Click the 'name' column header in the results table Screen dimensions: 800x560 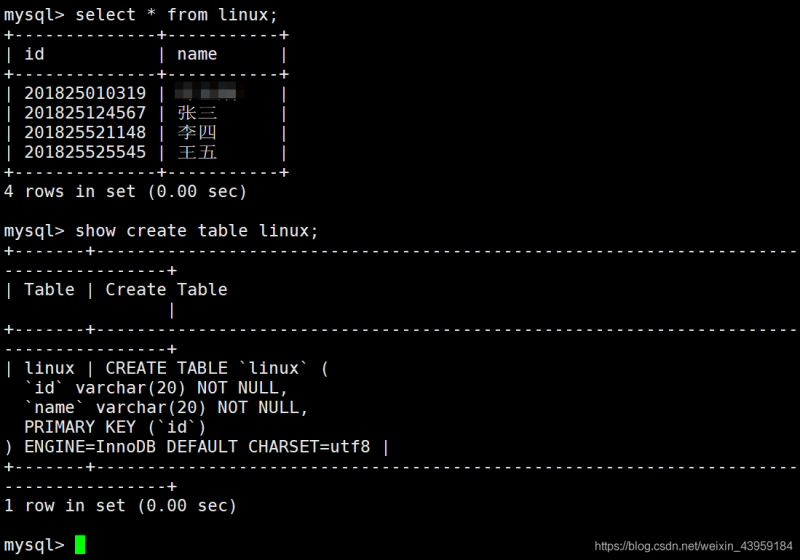click(197, 54)
